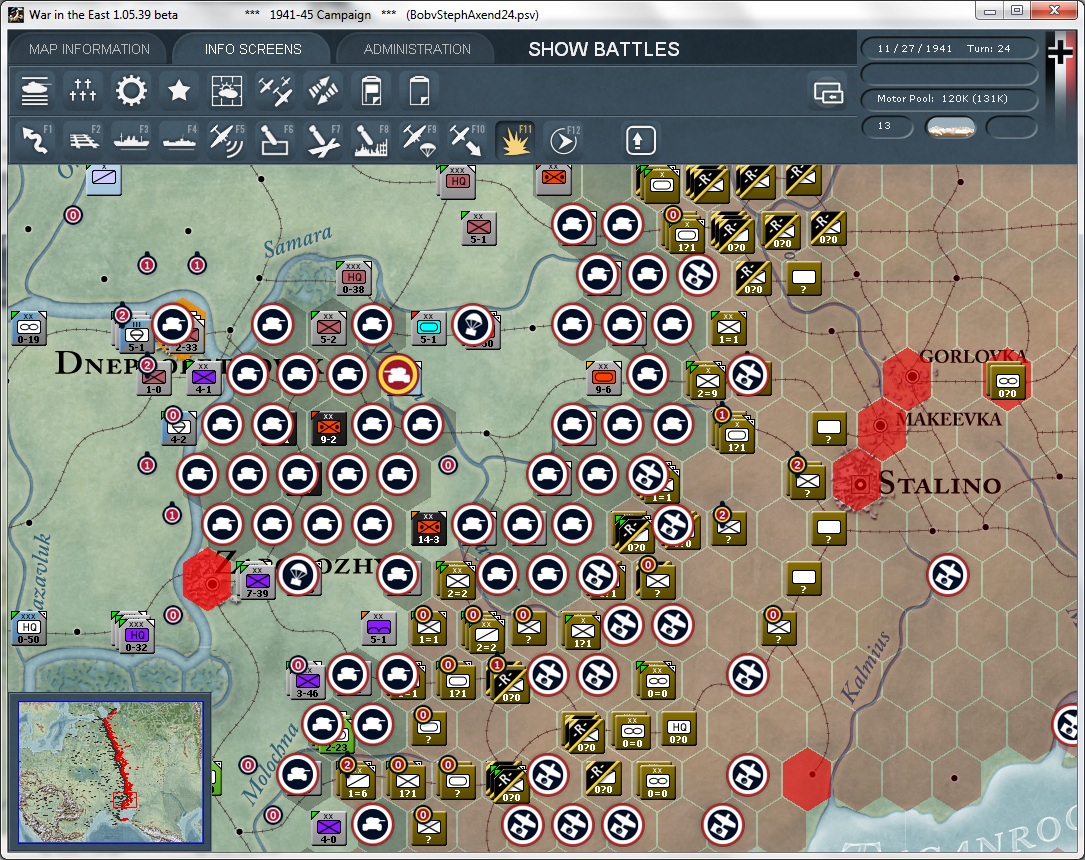Click the Motor Pool 120K (131K) readout
The image size is (1085, 860).
click(949, 99)
